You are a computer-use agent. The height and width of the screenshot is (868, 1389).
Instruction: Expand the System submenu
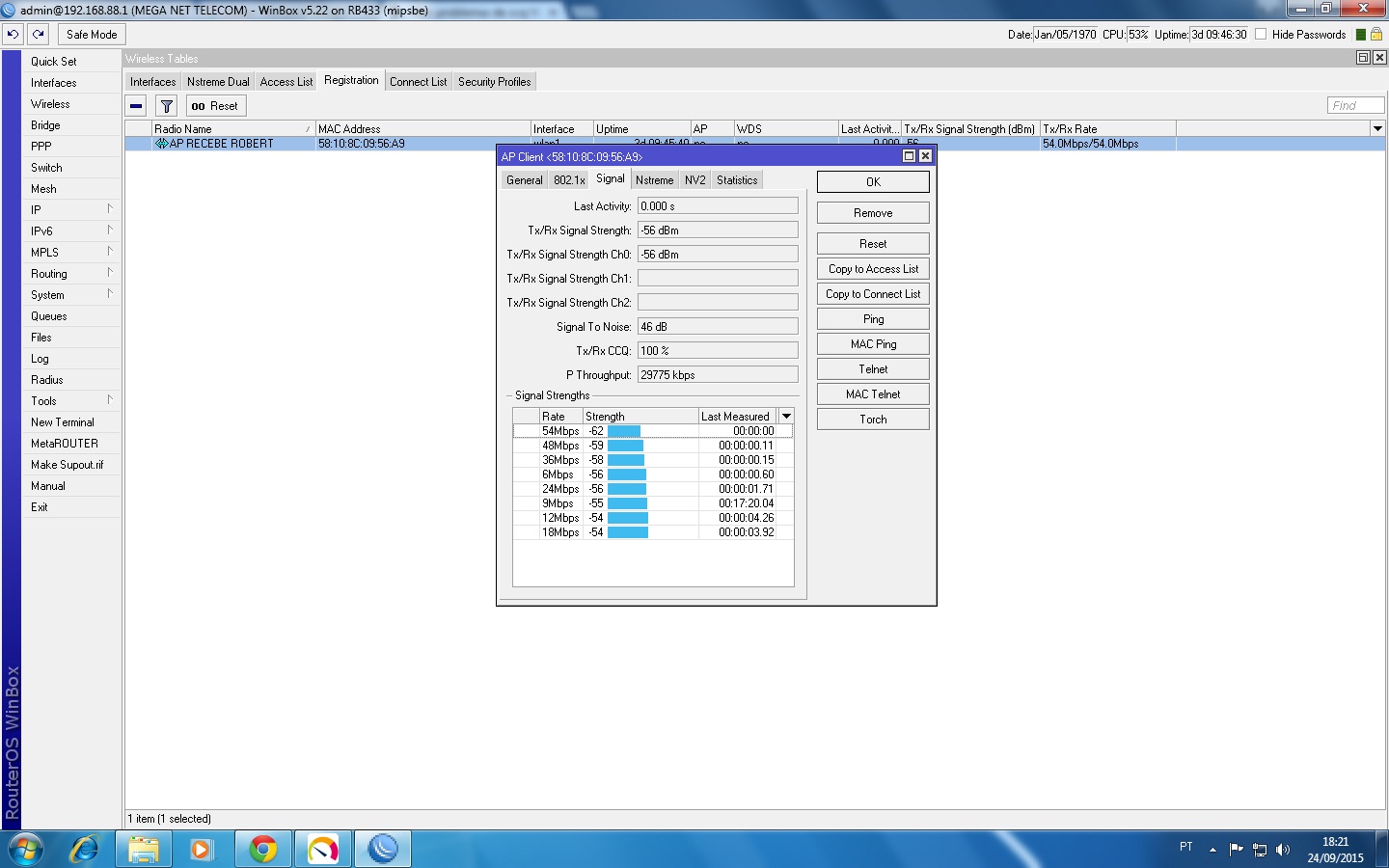110,294
